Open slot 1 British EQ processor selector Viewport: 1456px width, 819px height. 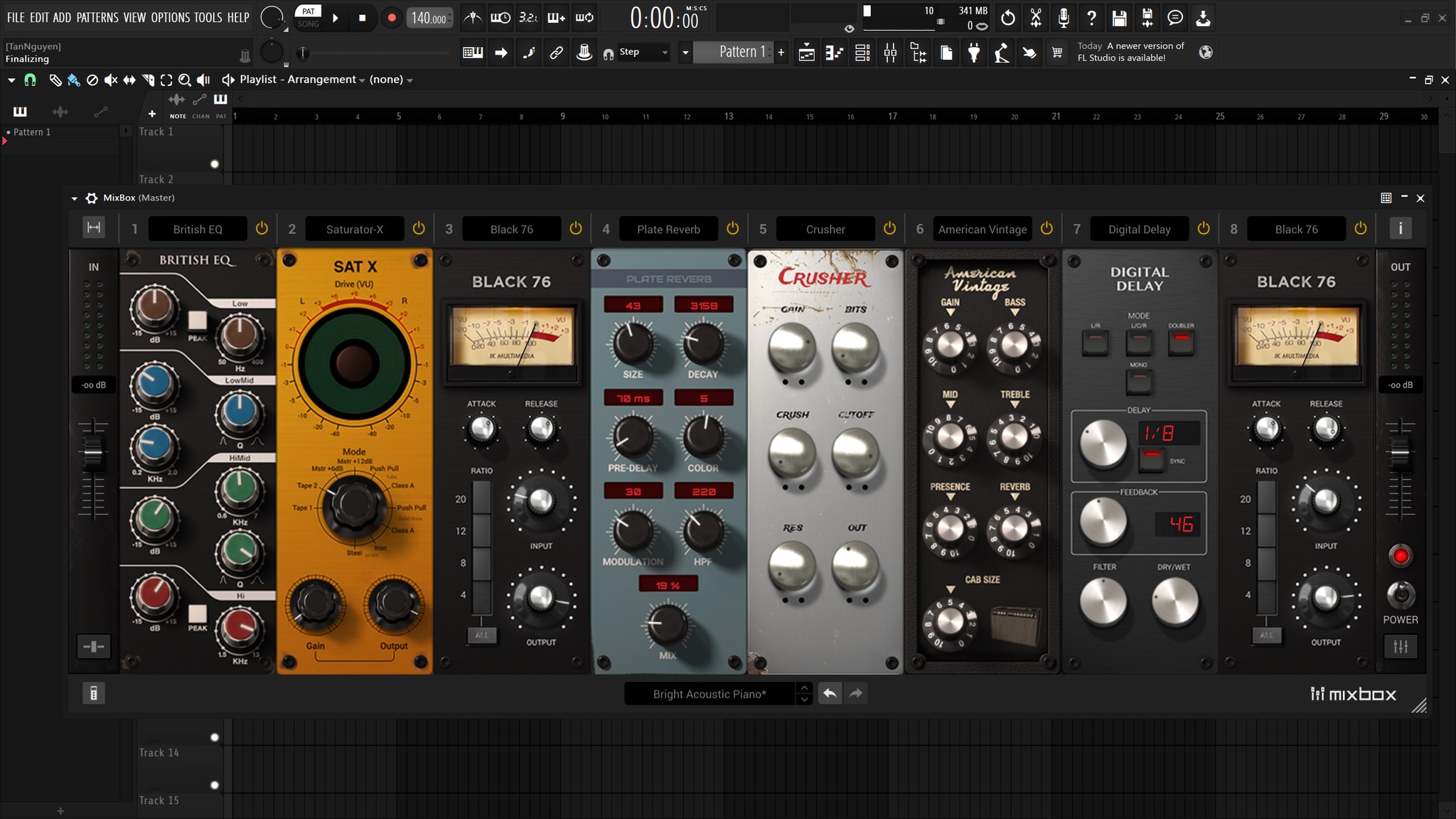click(x=198, y=229)
